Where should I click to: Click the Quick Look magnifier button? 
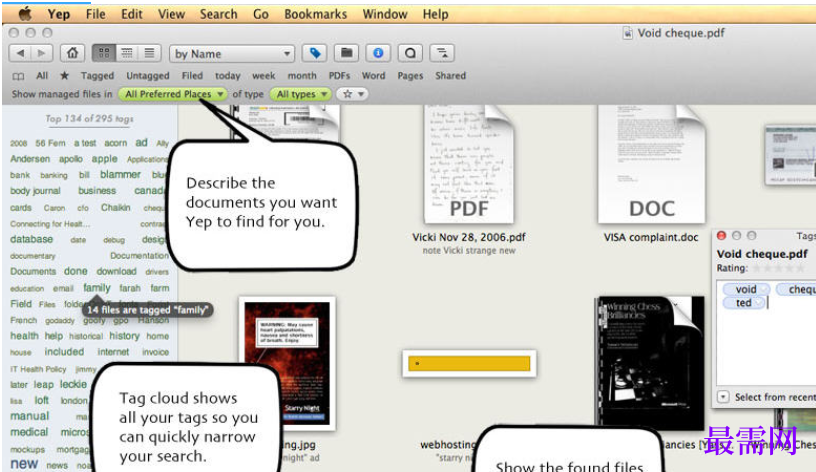tap(410, 53)
